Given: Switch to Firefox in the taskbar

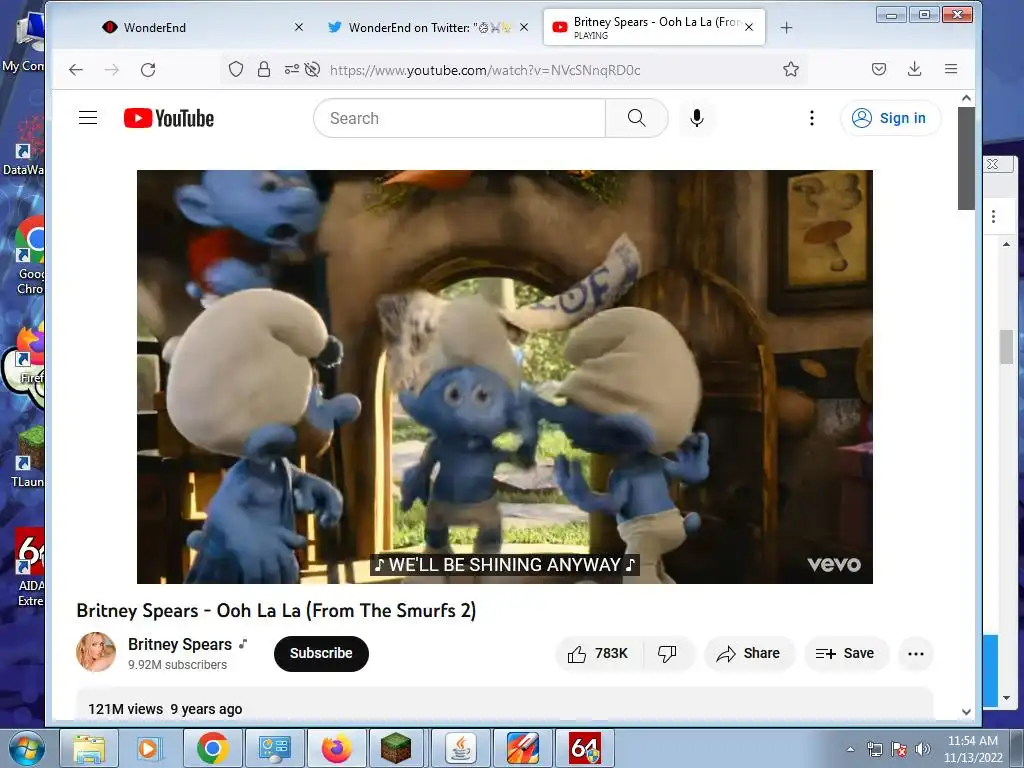Looking at the screenshot, I should tap(336, 748).
